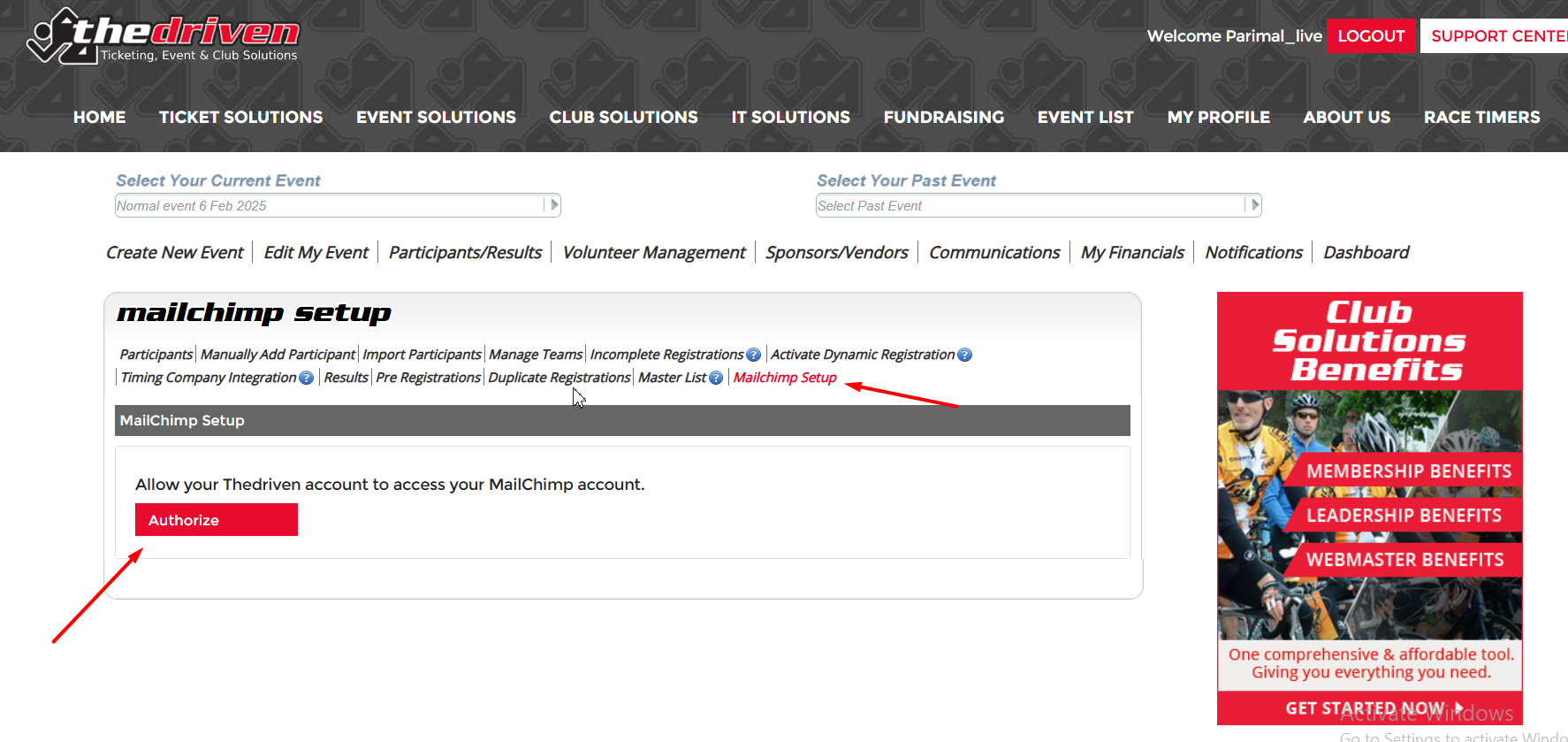Open help icon next to Timing Company Integration

click(306, 378)
